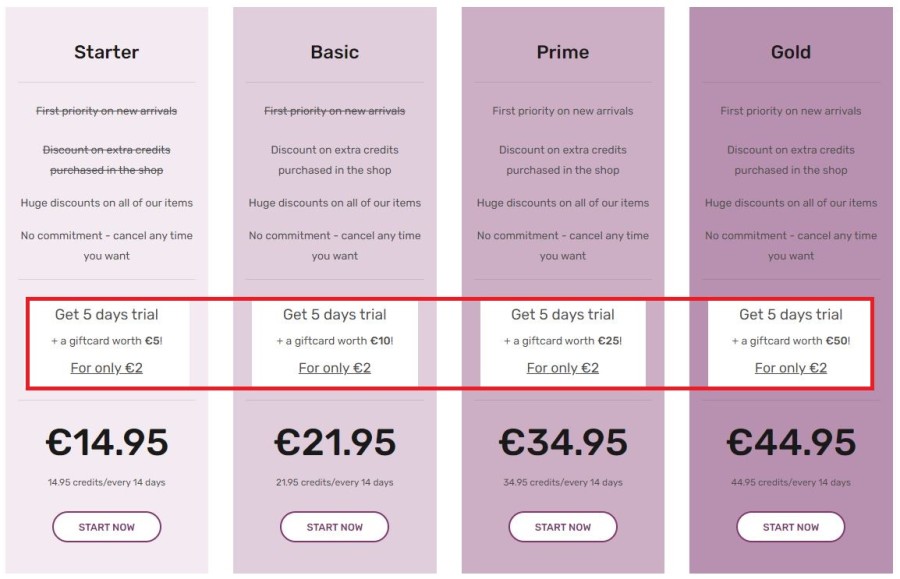Click the €21.95 price text

pos(335,442)
